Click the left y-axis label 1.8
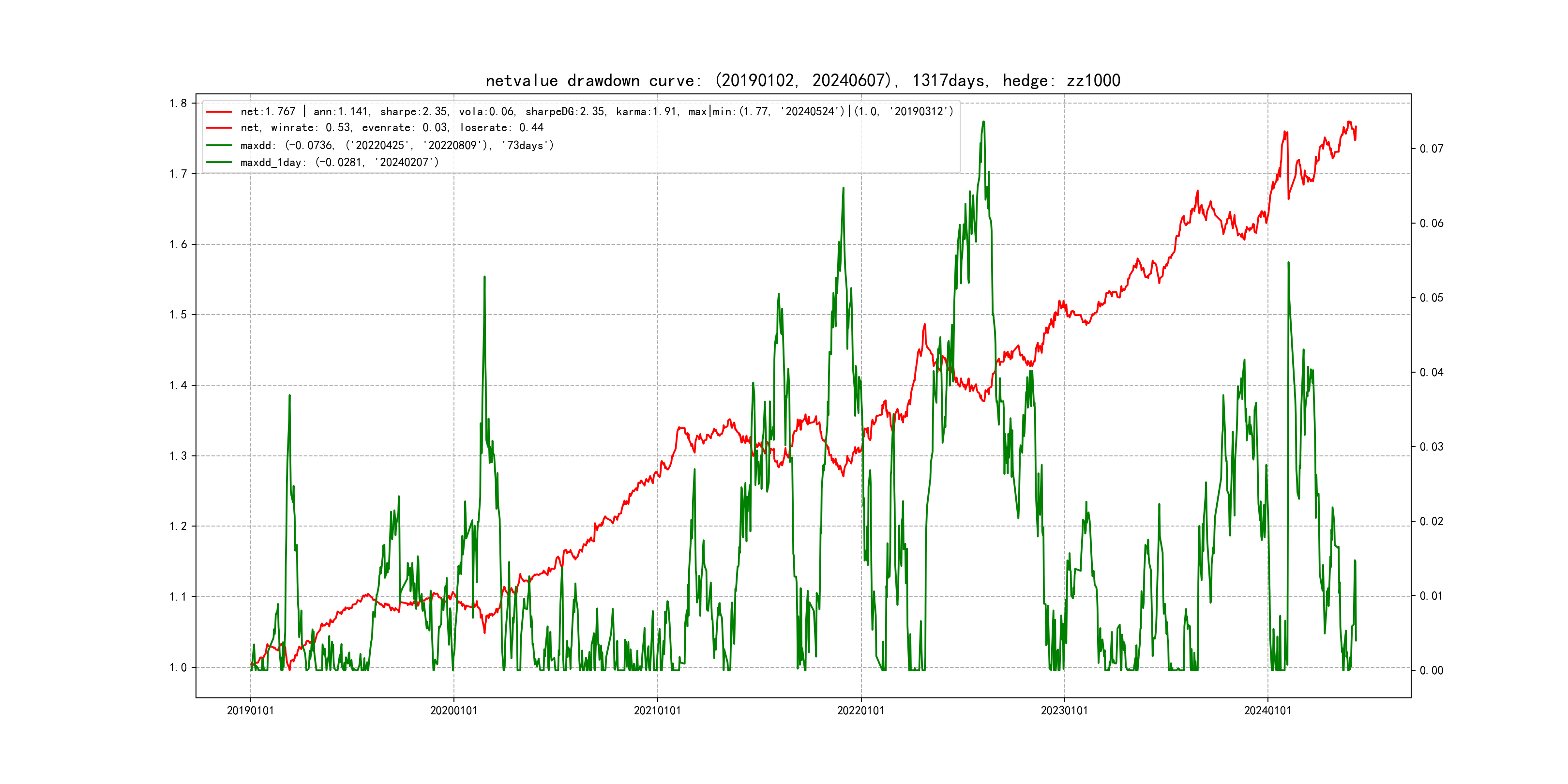Screen dimensions: 1568x784 click(179, 103)
